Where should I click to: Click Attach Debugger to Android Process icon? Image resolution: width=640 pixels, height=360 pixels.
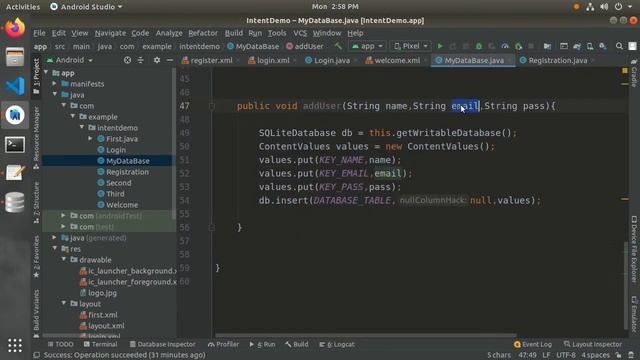pos(518,46)
